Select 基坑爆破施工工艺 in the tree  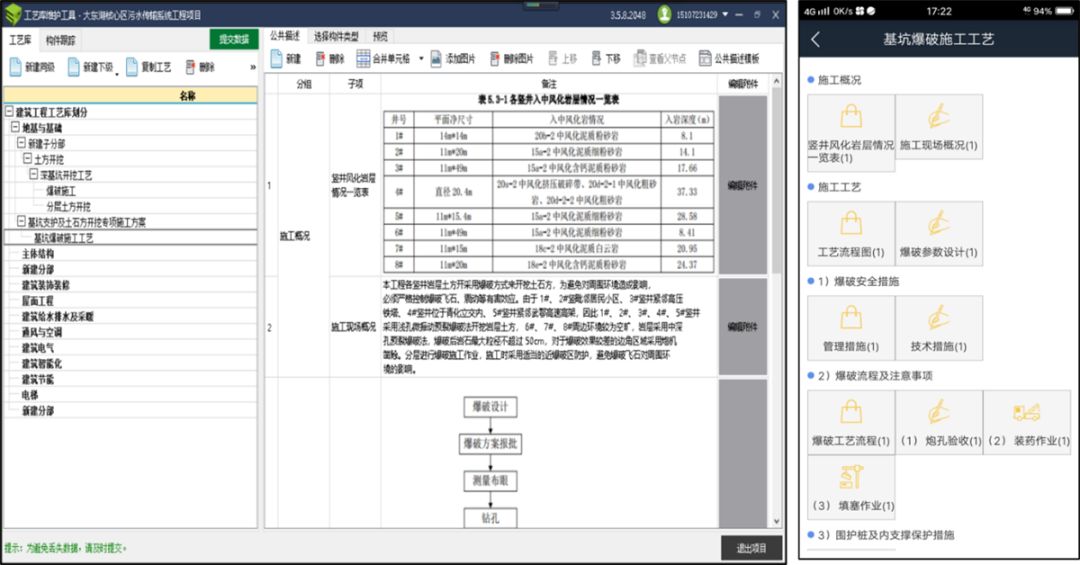click(63, 238)
